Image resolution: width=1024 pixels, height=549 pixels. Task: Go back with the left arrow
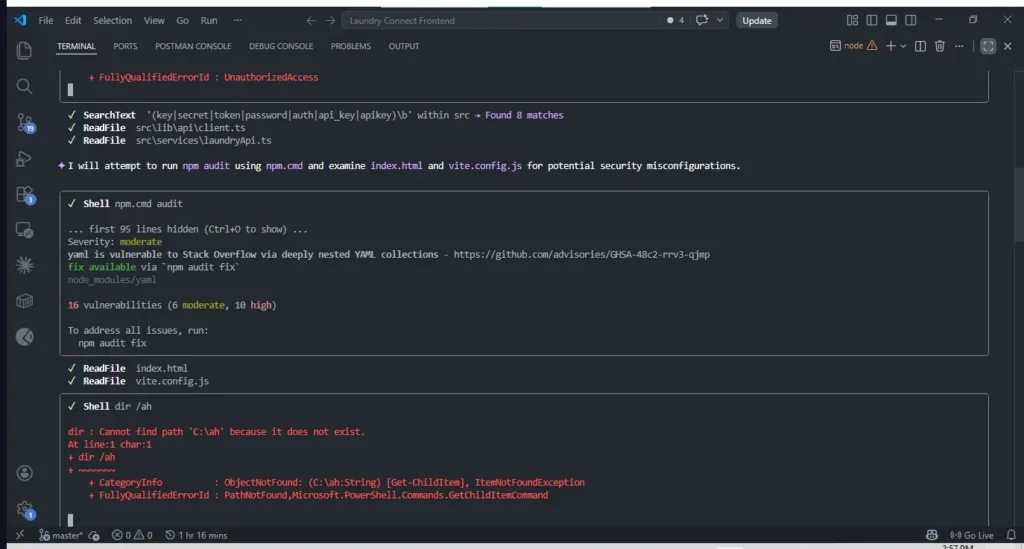[x=311, y=20]
